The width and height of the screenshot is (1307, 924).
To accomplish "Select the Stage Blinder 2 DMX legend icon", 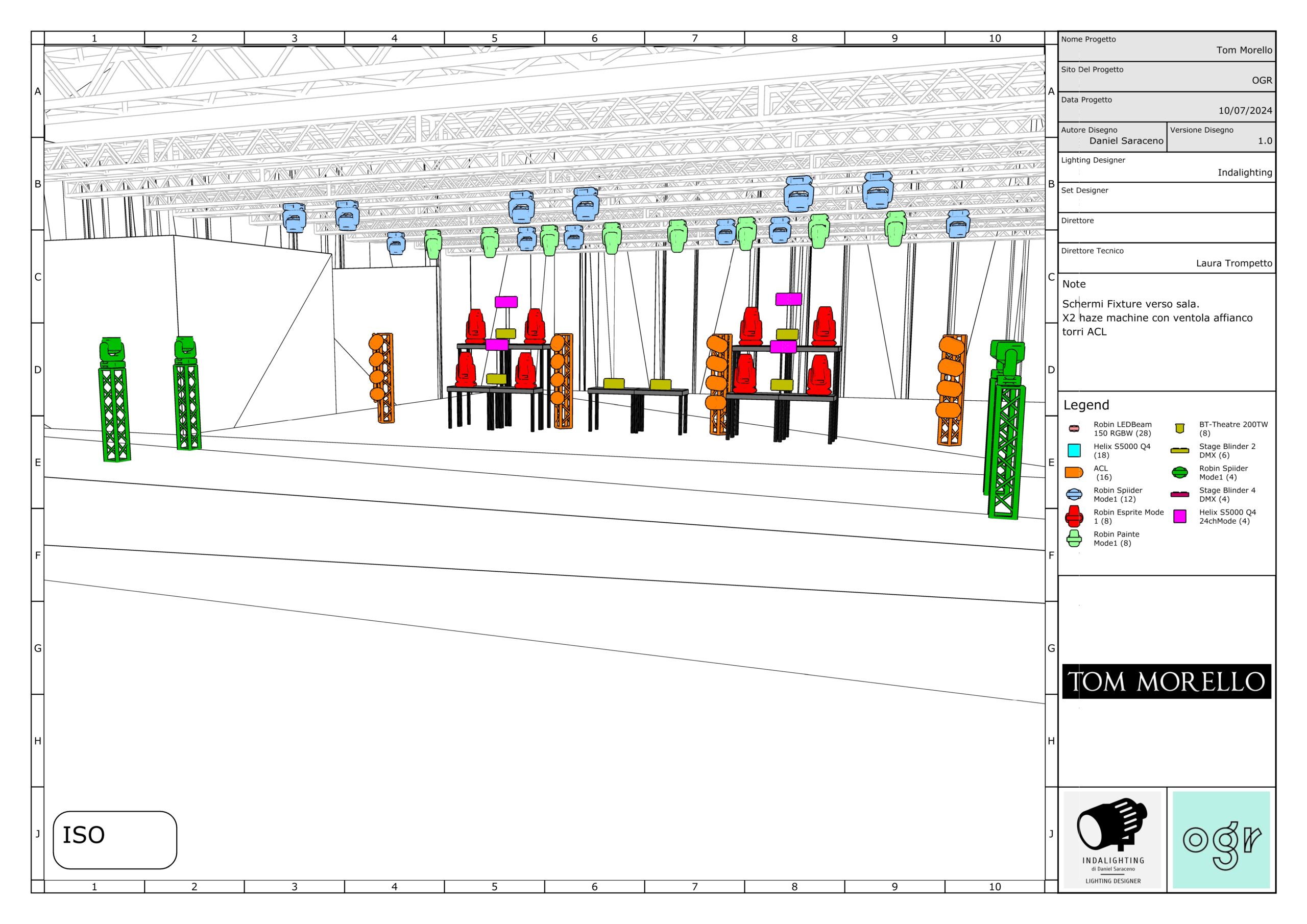I will click(1179, 450).
